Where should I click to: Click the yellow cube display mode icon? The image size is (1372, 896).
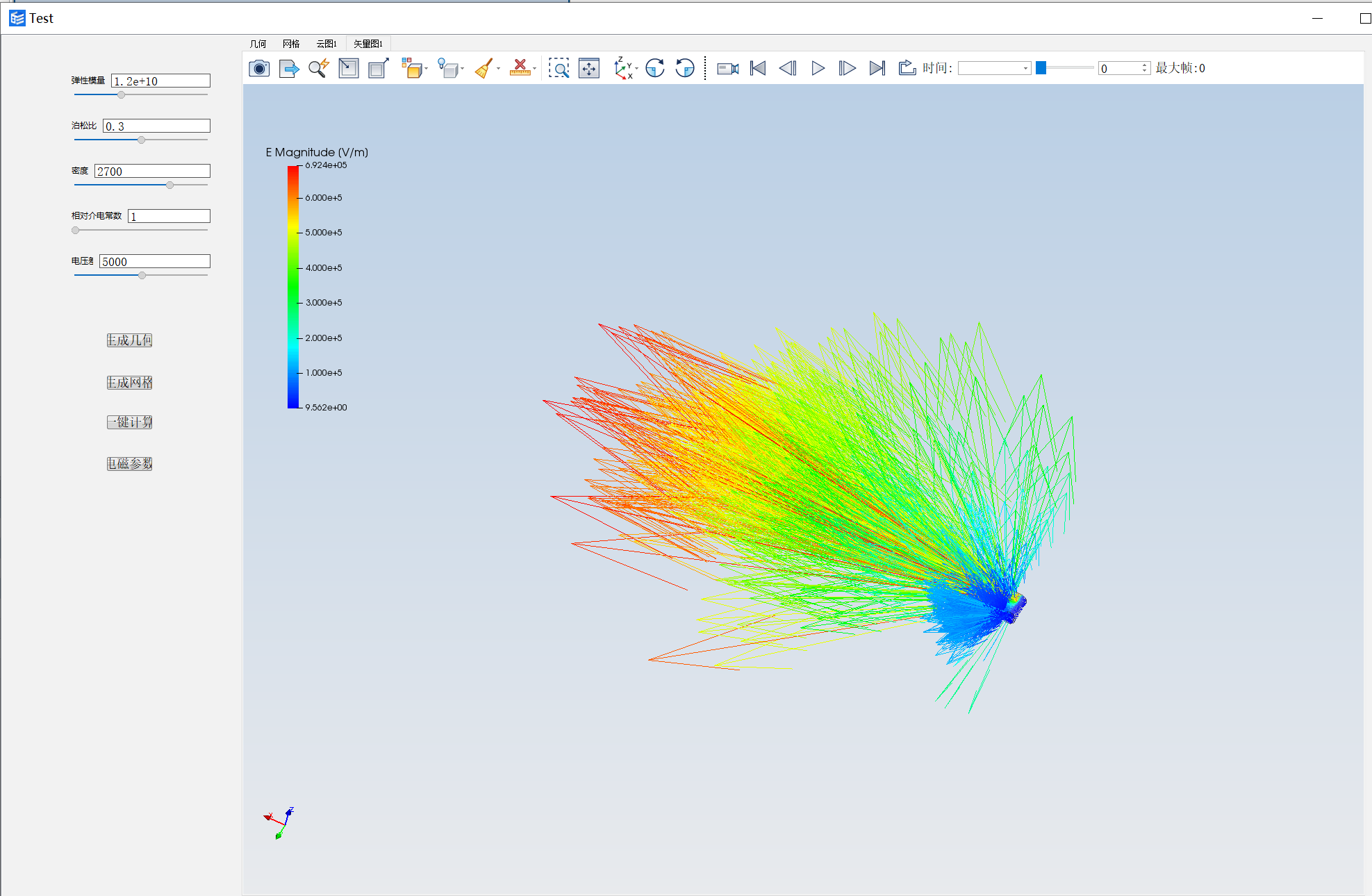click(412, 68)
